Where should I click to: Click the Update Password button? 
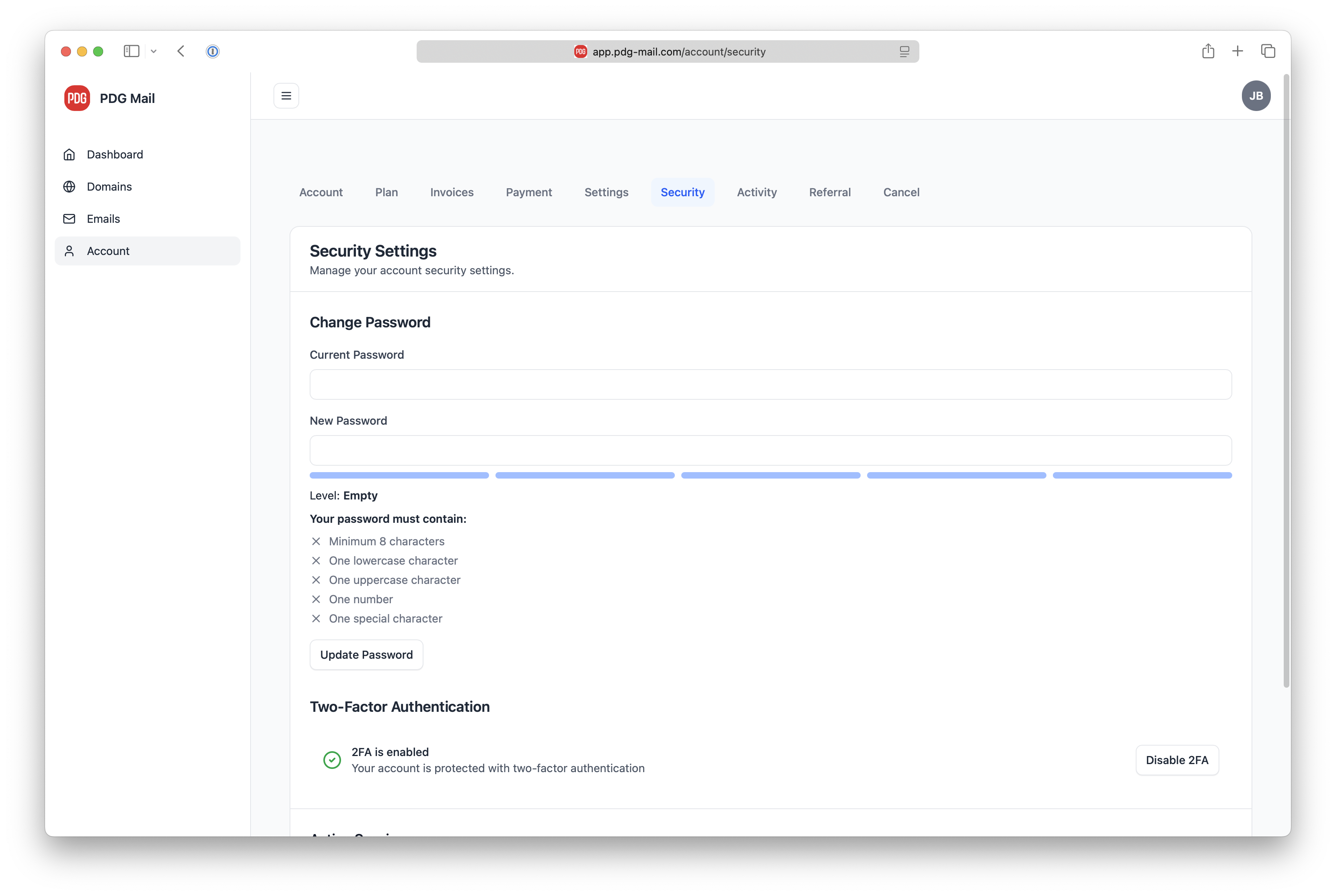[x=366, y=654]
